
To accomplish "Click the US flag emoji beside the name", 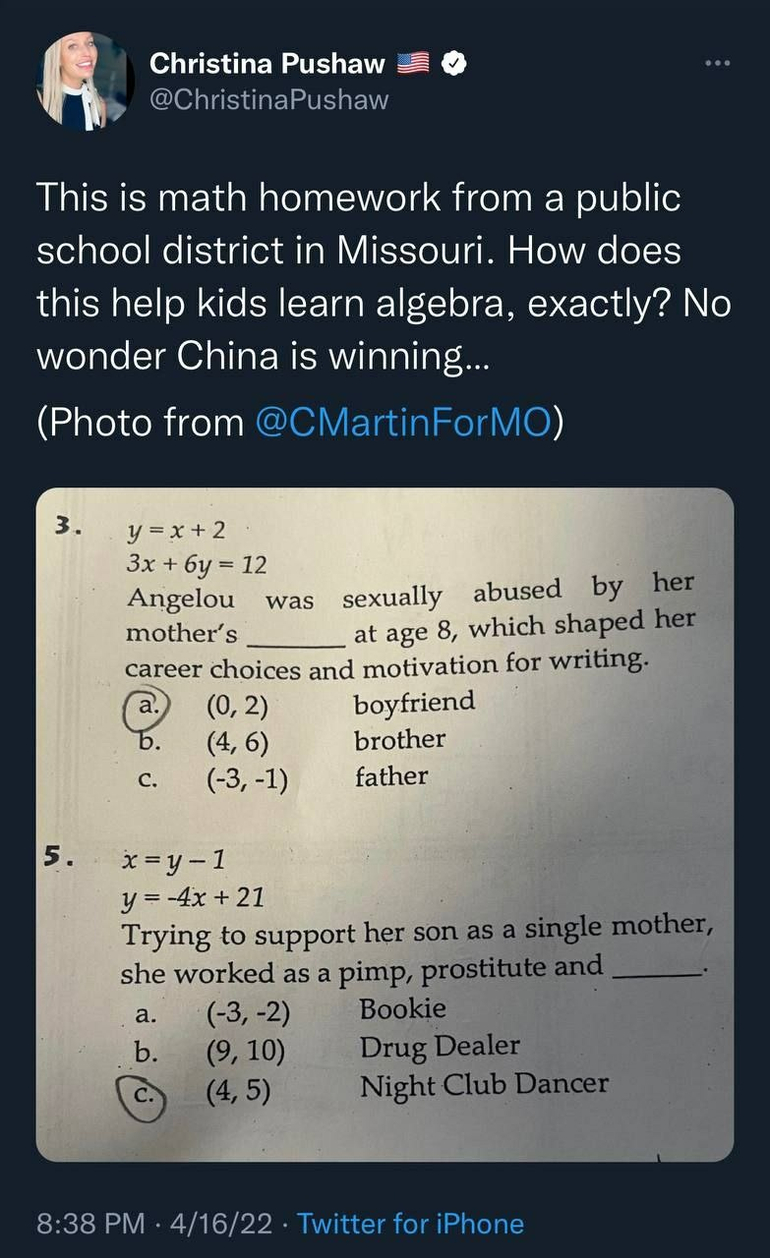I will [x=413, y=64].
